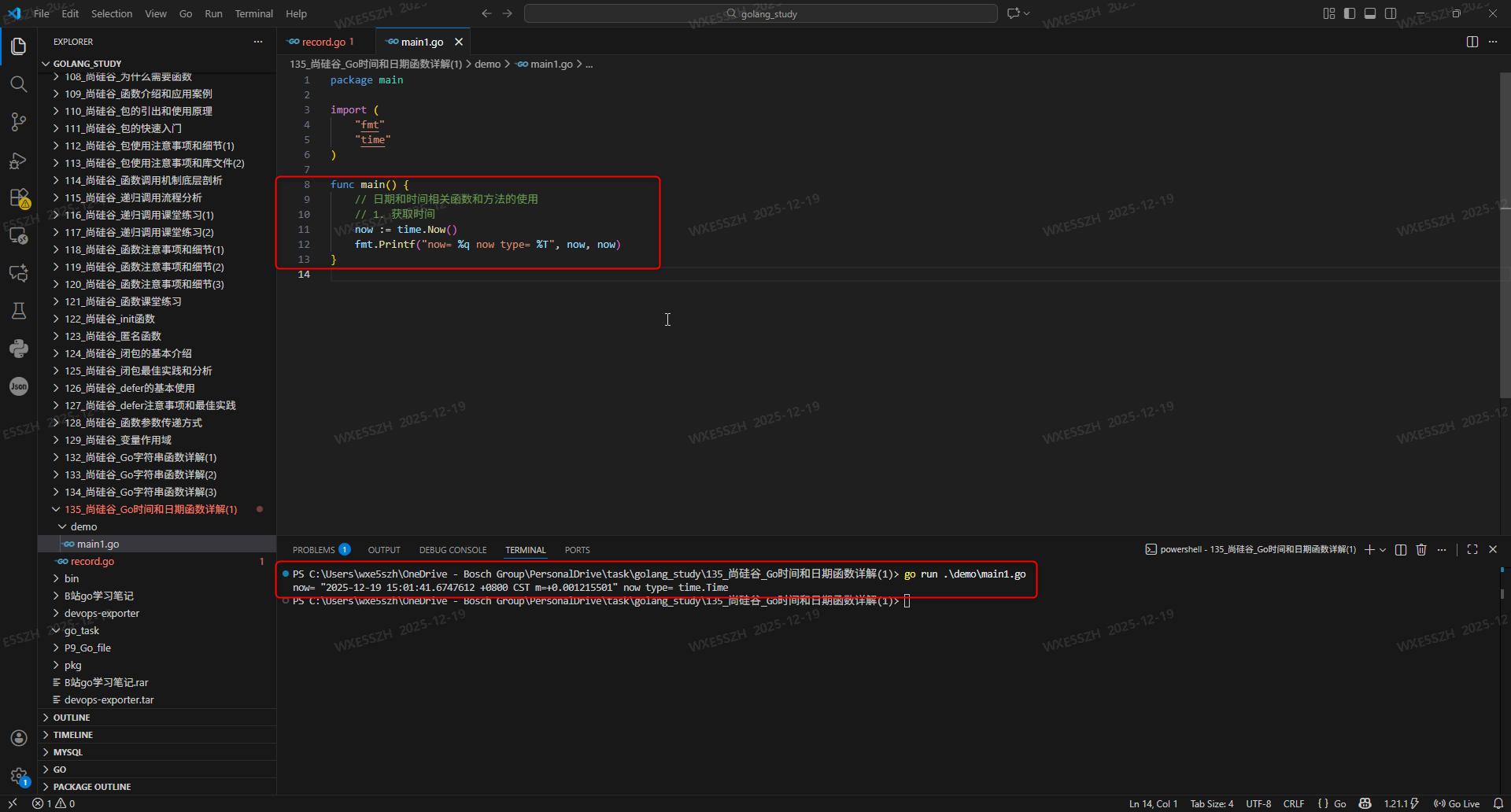Viewport: 1511px width, 812px height.
Task: Toggle the bottom panel visibility
Action: click(x=1370, y=13)
